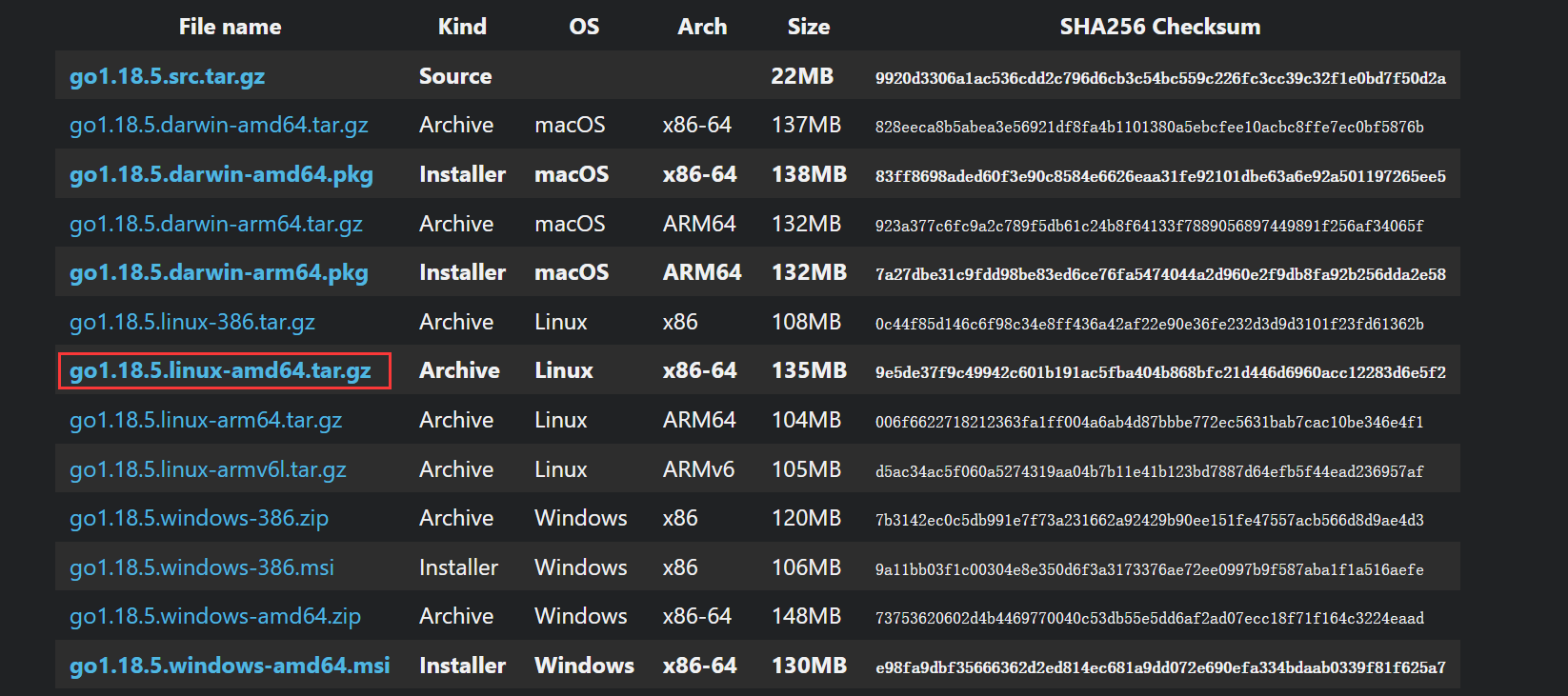Image resolution: width=1568 pixels, height=696 pixels.
Task: Open go1.18.5.darwin-arm64.tar.gz link
Action: coord(215,224)
